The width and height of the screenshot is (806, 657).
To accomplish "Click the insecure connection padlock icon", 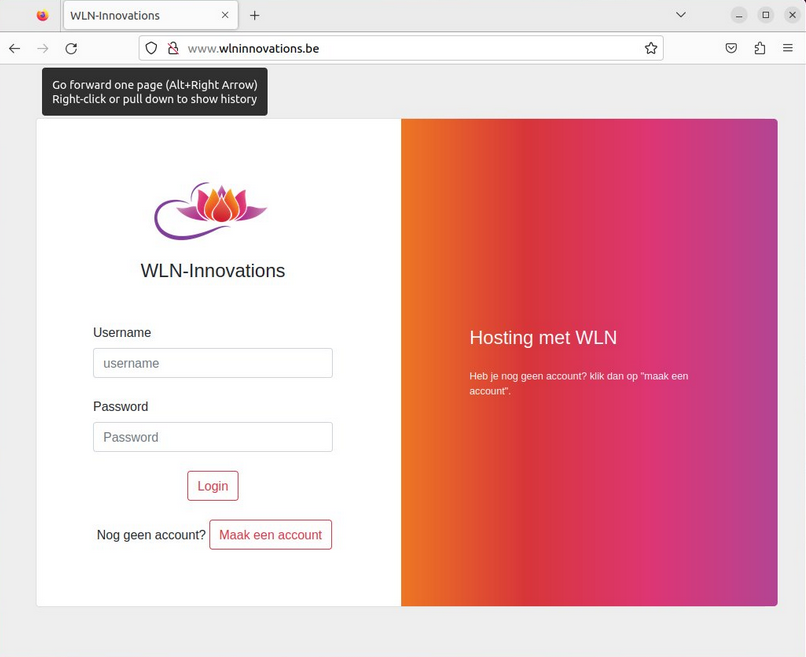I will click(x=173, y=48).
